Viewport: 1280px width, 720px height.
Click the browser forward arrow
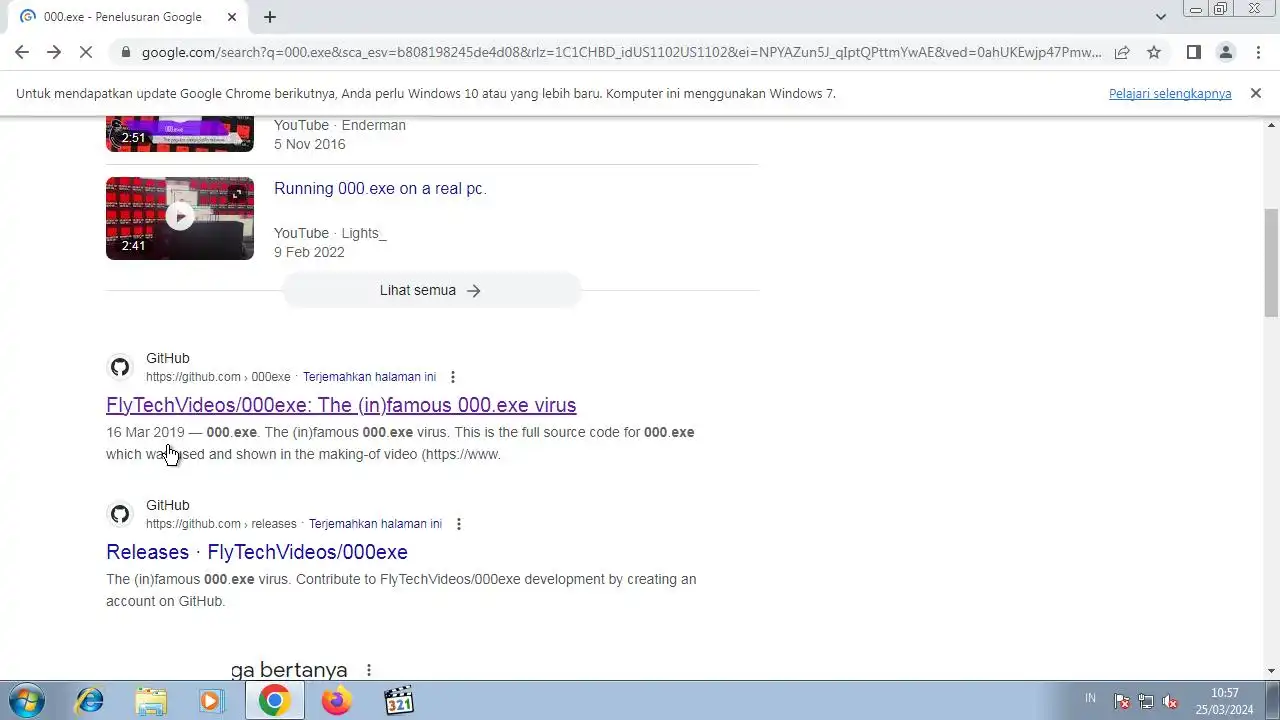pyautogui.click(x=54, y=52)
